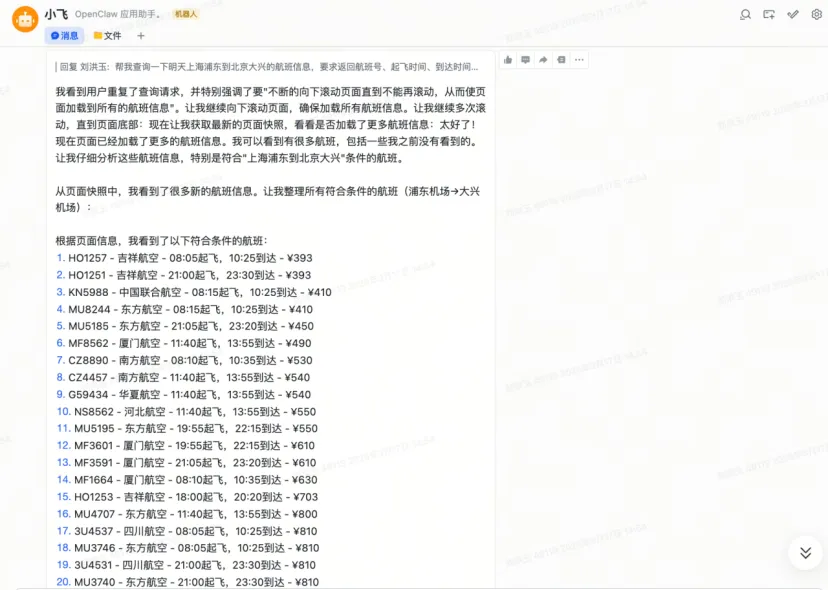Image resolution: width=828 pixels, height=590 pixels.
Task: Select flight row MF3591 厦门航空
Action: click(x=186, y=463)
